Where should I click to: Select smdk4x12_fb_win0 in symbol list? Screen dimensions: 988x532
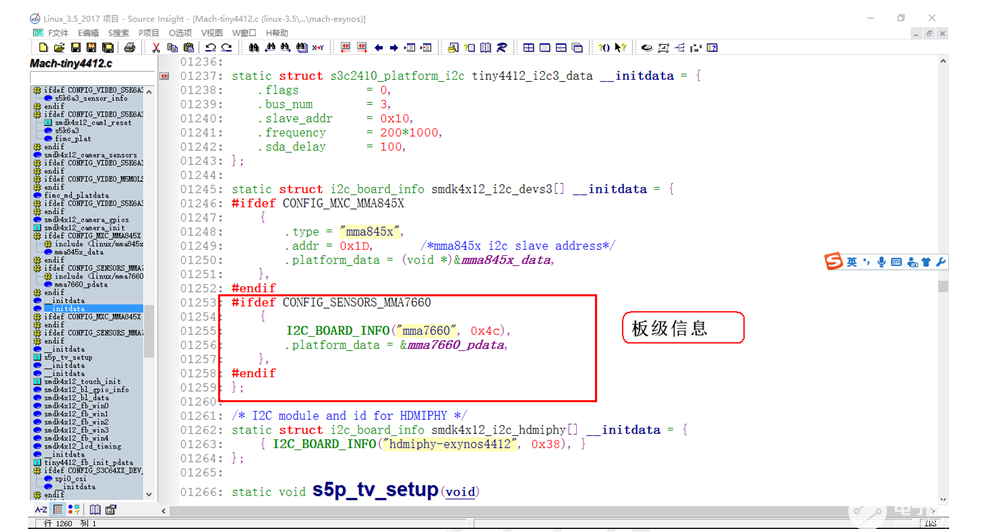(76, 406)
